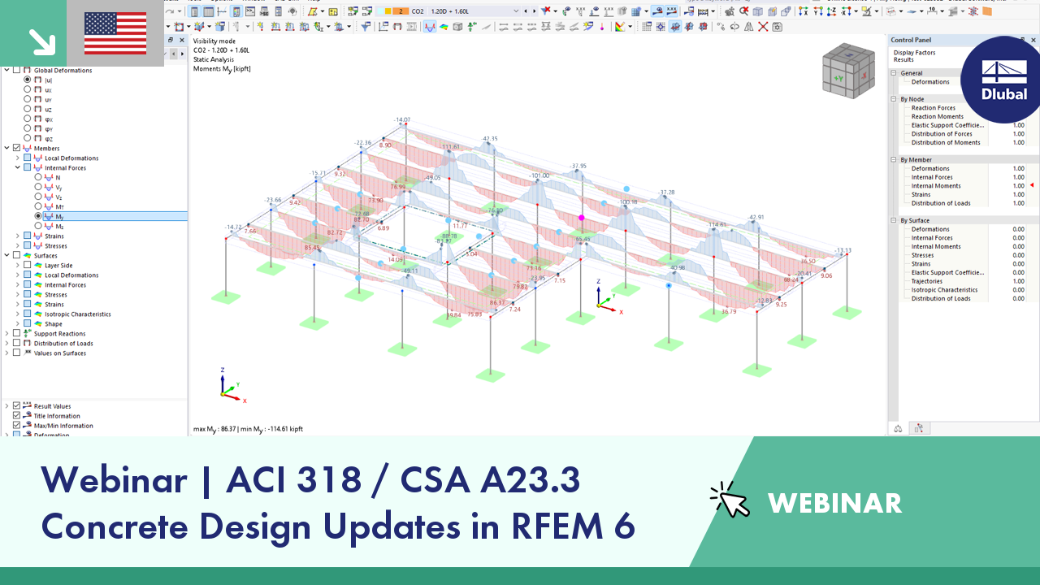
Task: Toggle the member results diagram toolbar icon
Action: pos(430,27)
